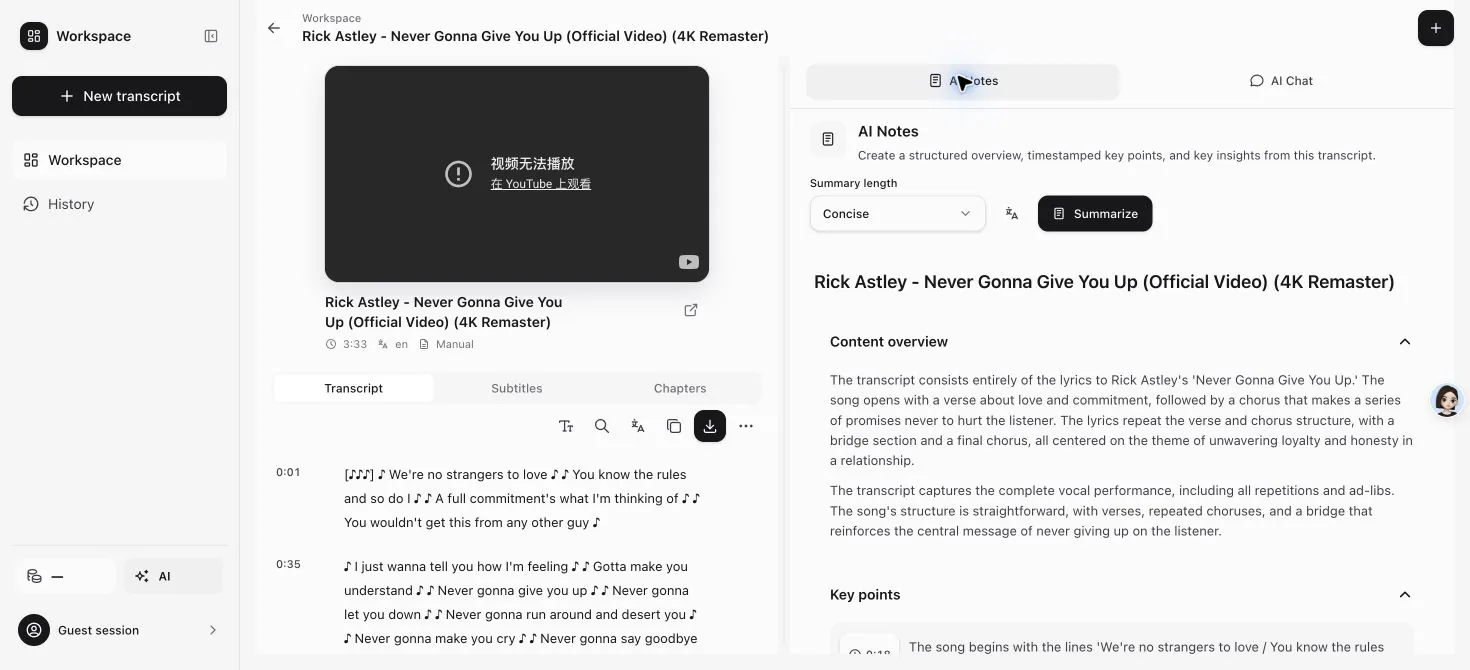Click the plus button at top right
This screenshot has height=670, width=1470.
(x=1435, y=28)
